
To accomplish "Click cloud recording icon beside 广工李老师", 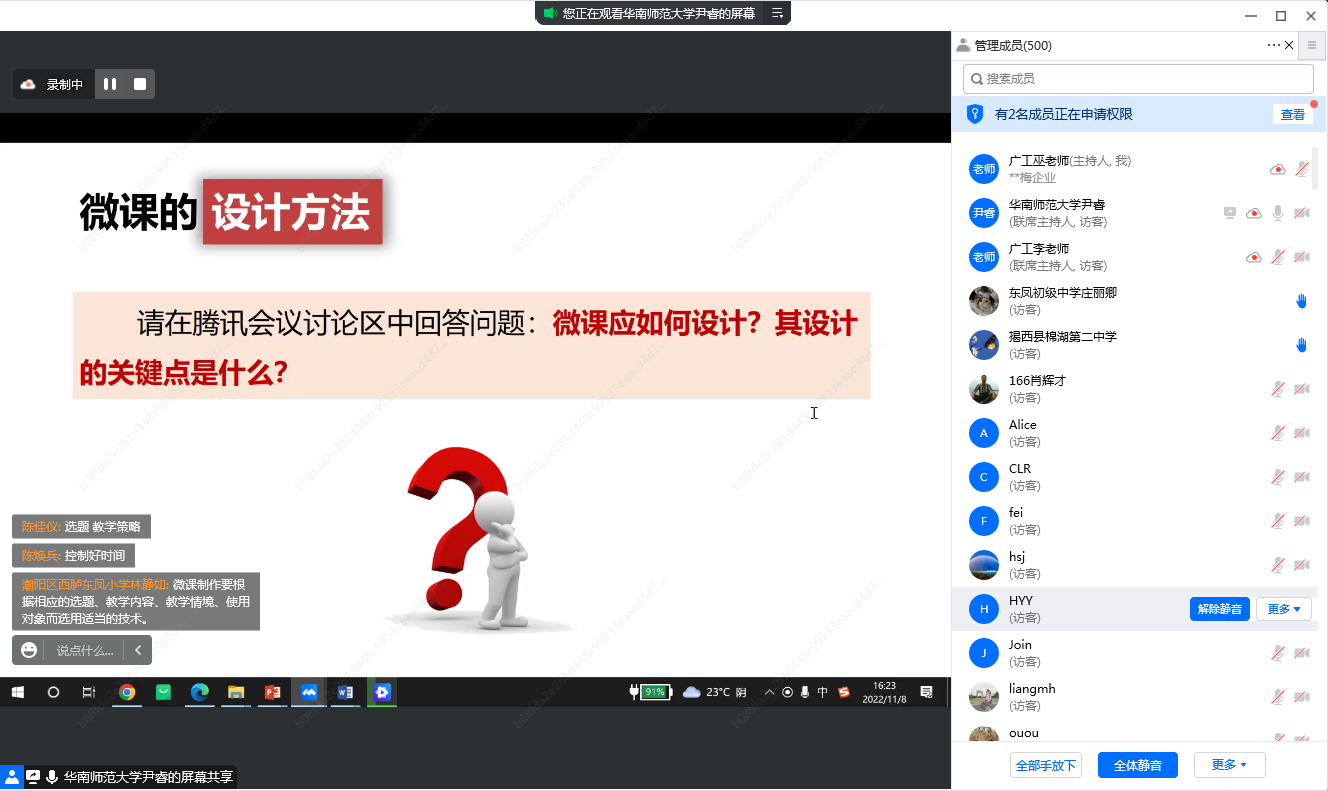I will [x=1253, y=257].
